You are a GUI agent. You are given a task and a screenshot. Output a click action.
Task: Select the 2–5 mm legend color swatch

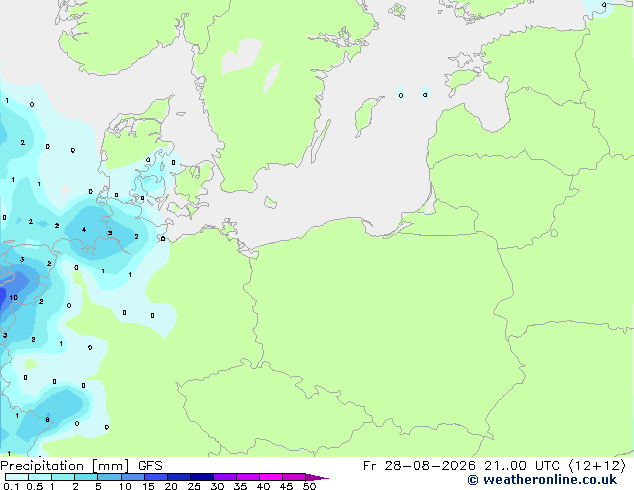point(86,477)
